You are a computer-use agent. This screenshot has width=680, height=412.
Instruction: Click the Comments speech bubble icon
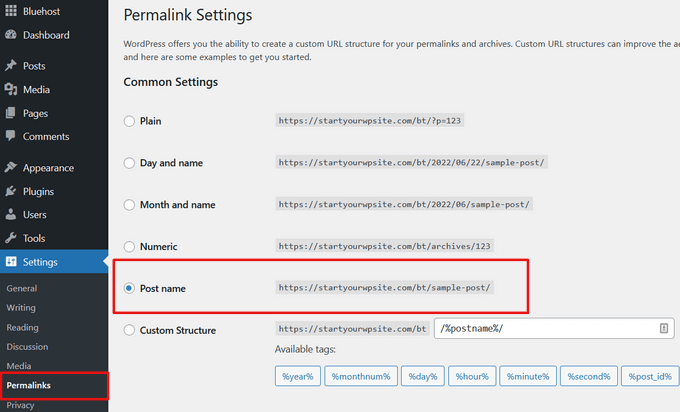click(11, 136)
